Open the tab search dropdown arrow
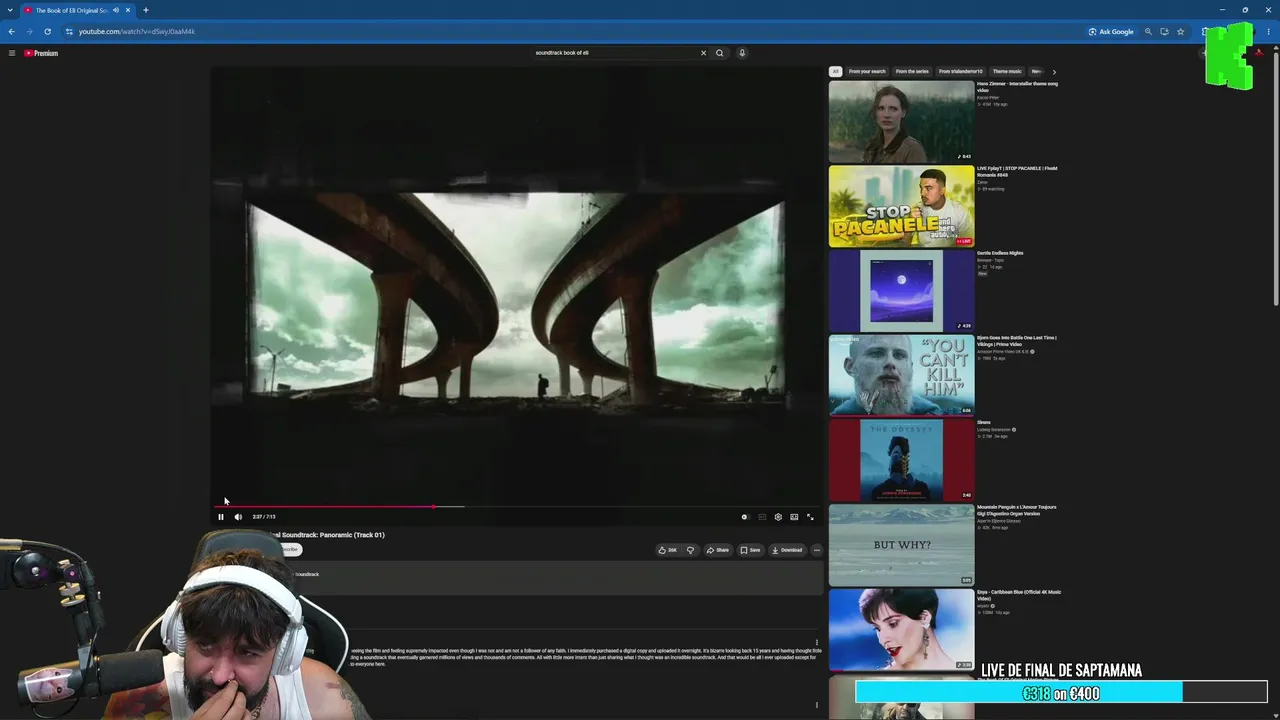1280x720 pixels. pos(10,10)
